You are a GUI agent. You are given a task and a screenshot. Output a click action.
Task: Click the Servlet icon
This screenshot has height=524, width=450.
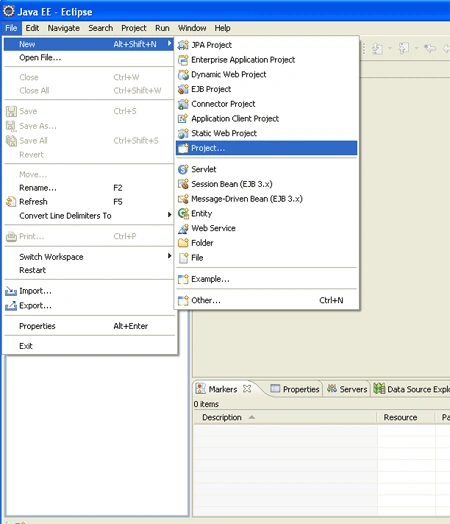(183, 169)
